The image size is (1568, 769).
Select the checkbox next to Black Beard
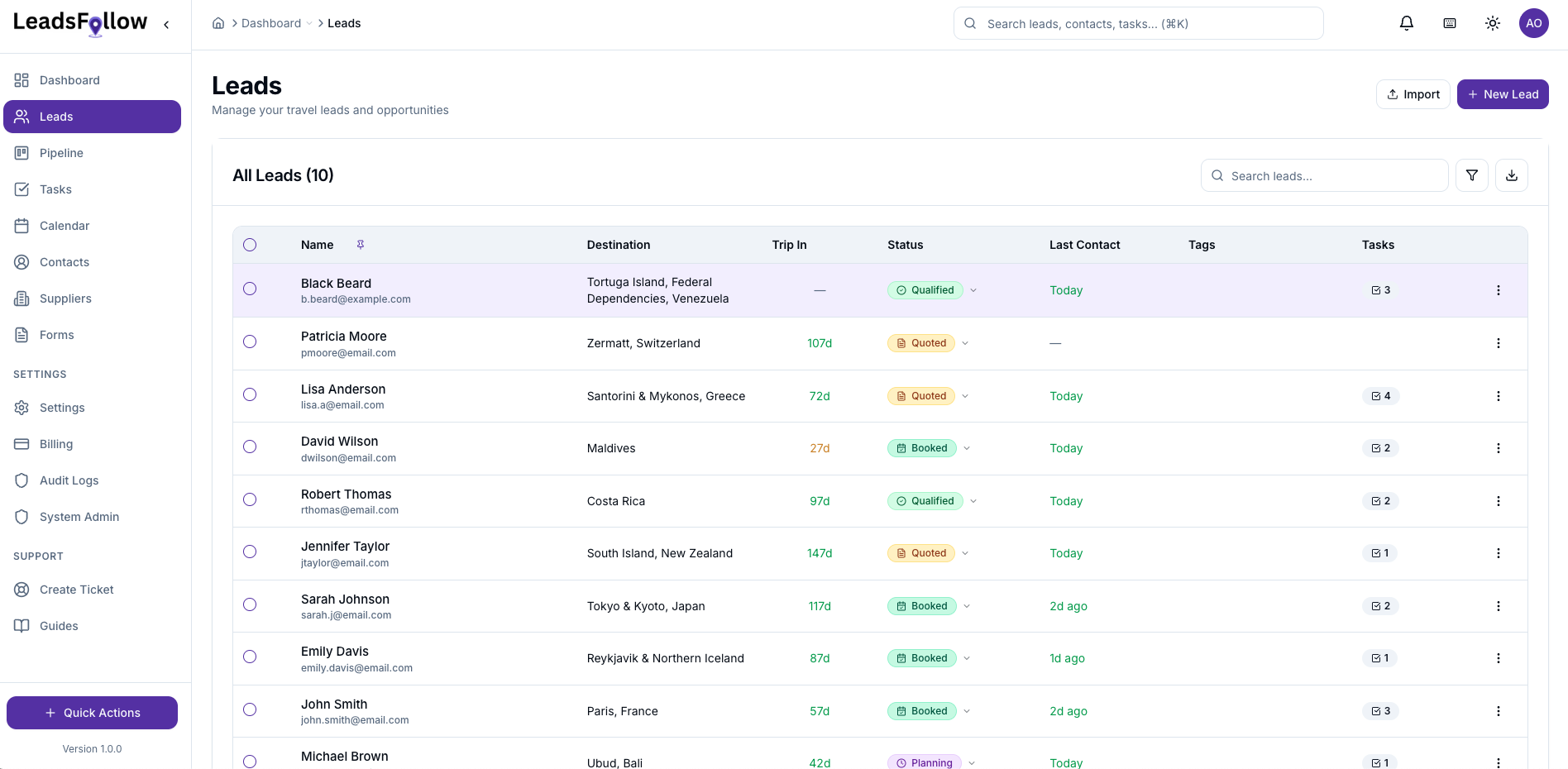click(250, 289)
